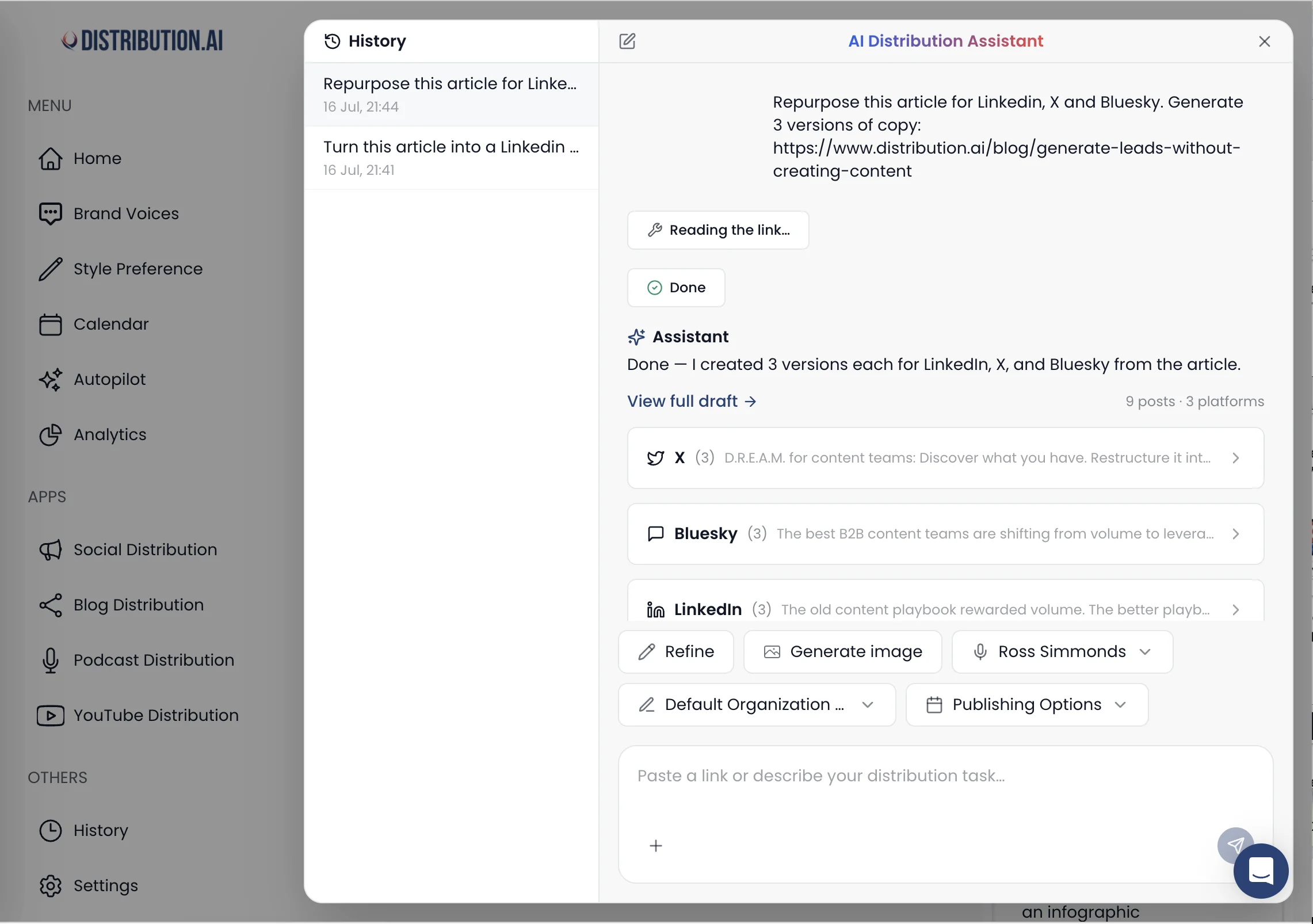
Task: Click the Settings gear icon
Action: [51, 885]
